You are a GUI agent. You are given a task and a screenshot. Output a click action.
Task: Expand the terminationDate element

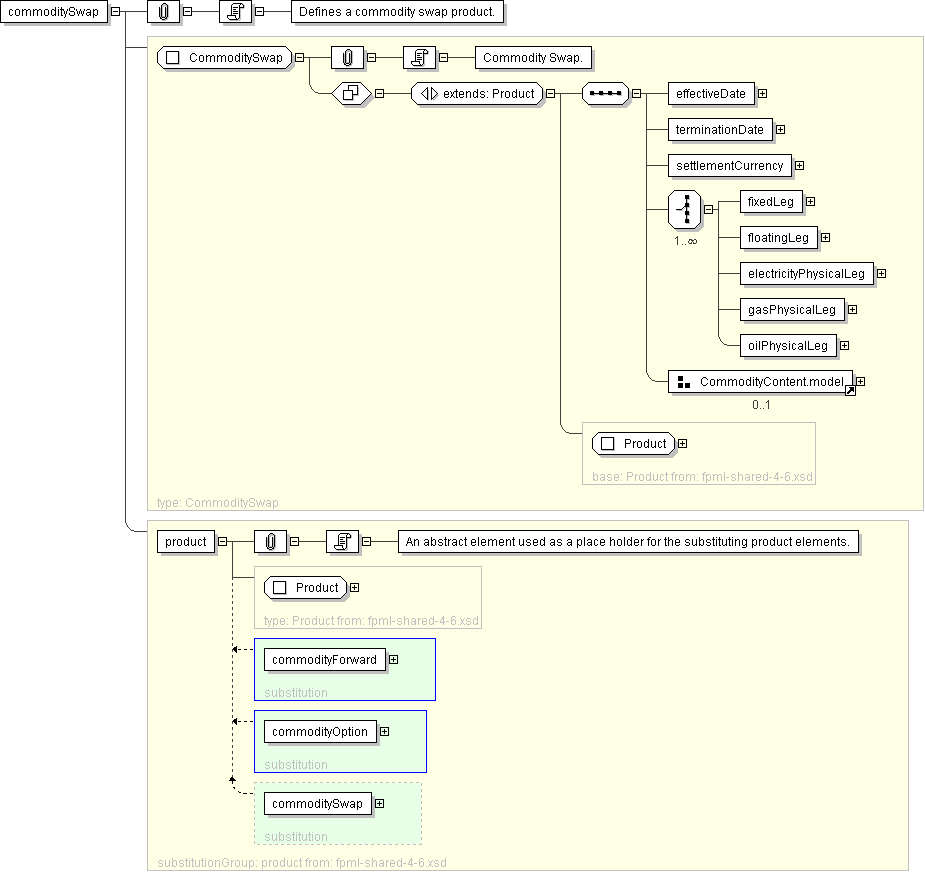point(780,130)
